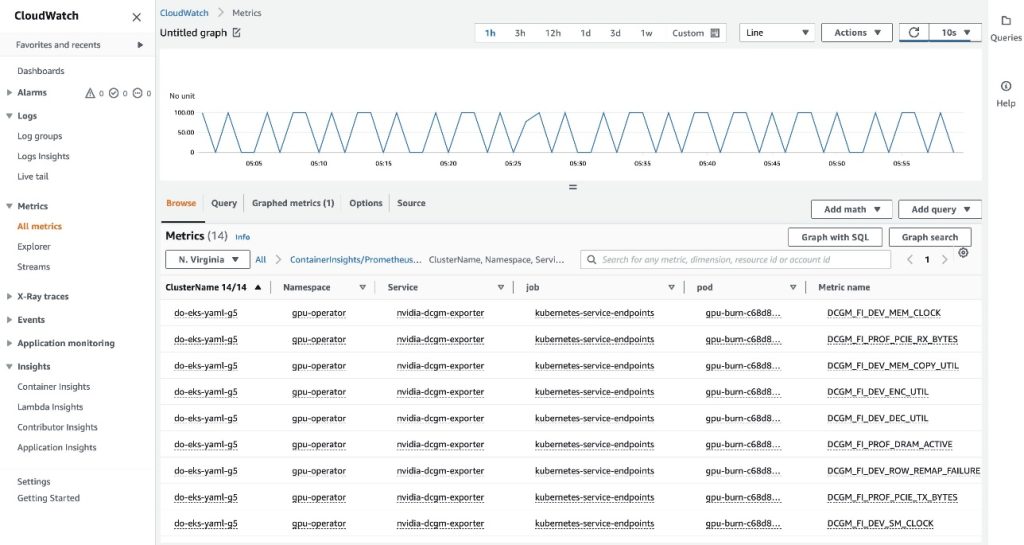The image size is (1024, 545).
Task: Click Graph with SQL button
Action: [x=835, y=237]
